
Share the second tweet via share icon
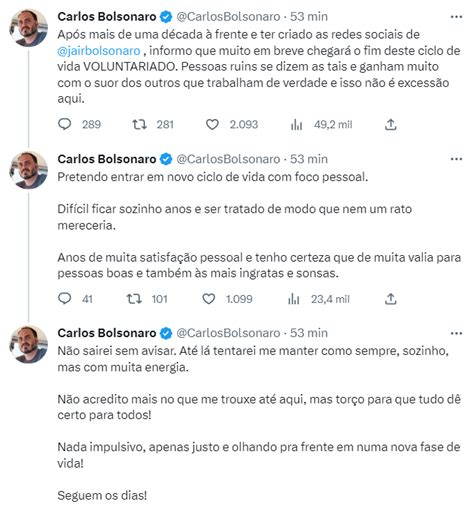pos(391,299)
